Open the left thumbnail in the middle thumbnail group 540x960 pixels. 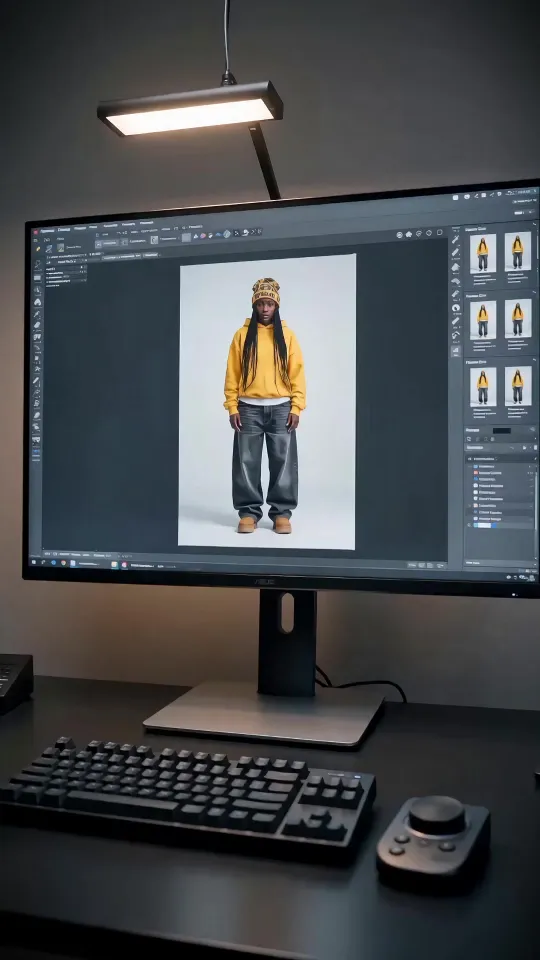point(482,320)
